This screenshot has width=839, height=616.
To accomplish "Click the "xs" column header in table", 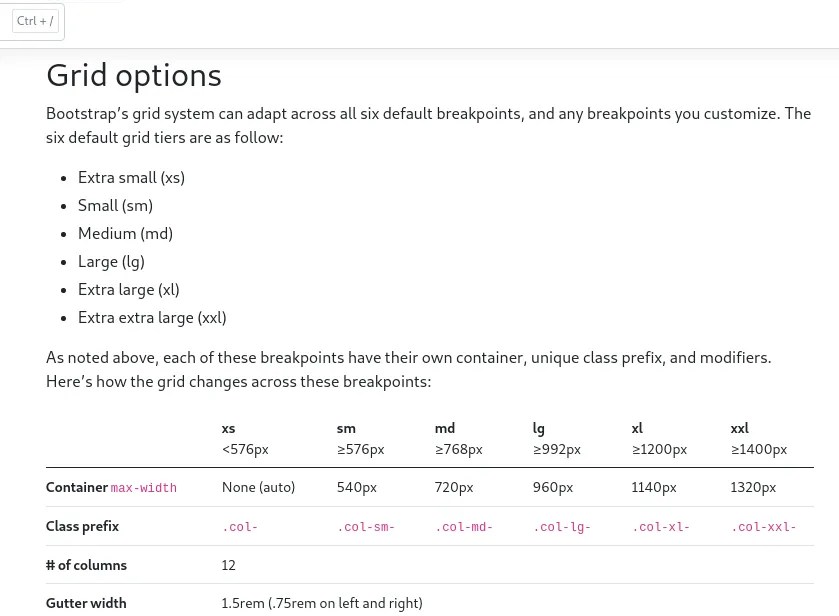I will pos(229,428).
